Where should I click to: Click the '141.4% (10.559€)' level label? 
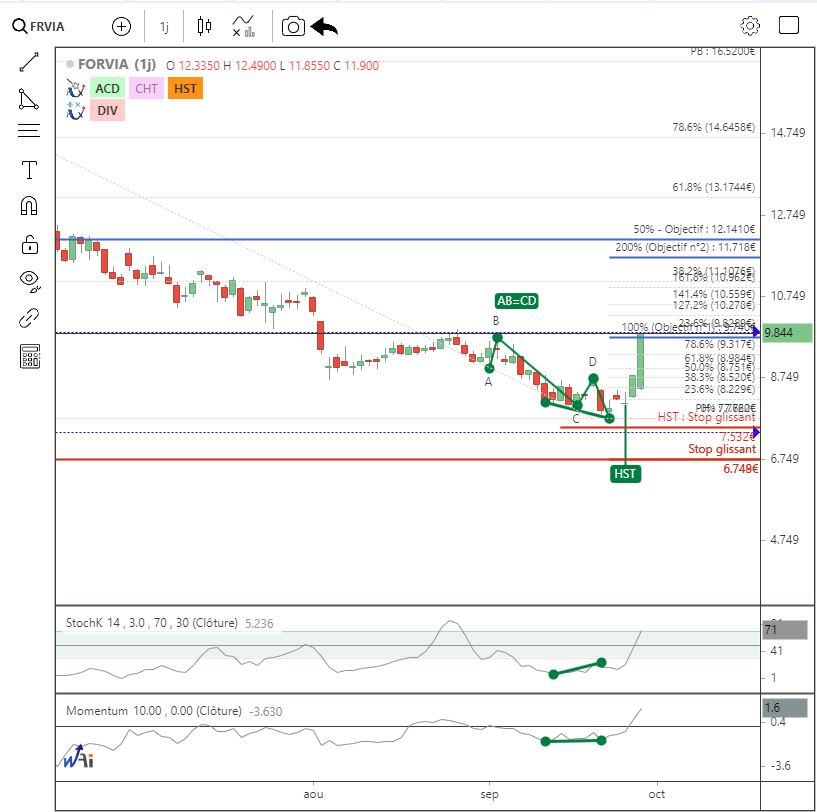coord(713,294)
